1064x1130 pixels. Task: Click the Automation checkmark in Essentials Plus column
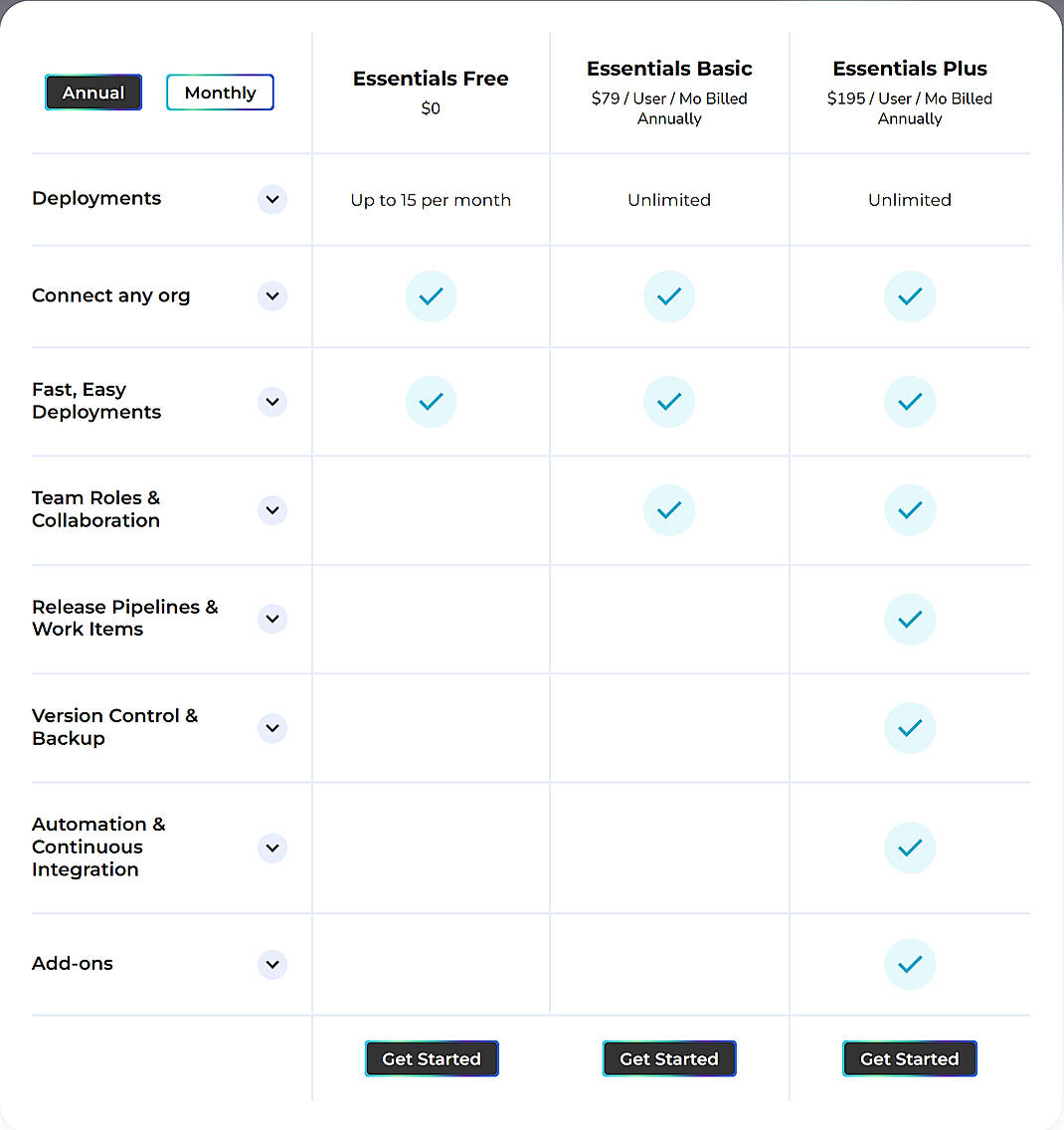click(910, 847)
